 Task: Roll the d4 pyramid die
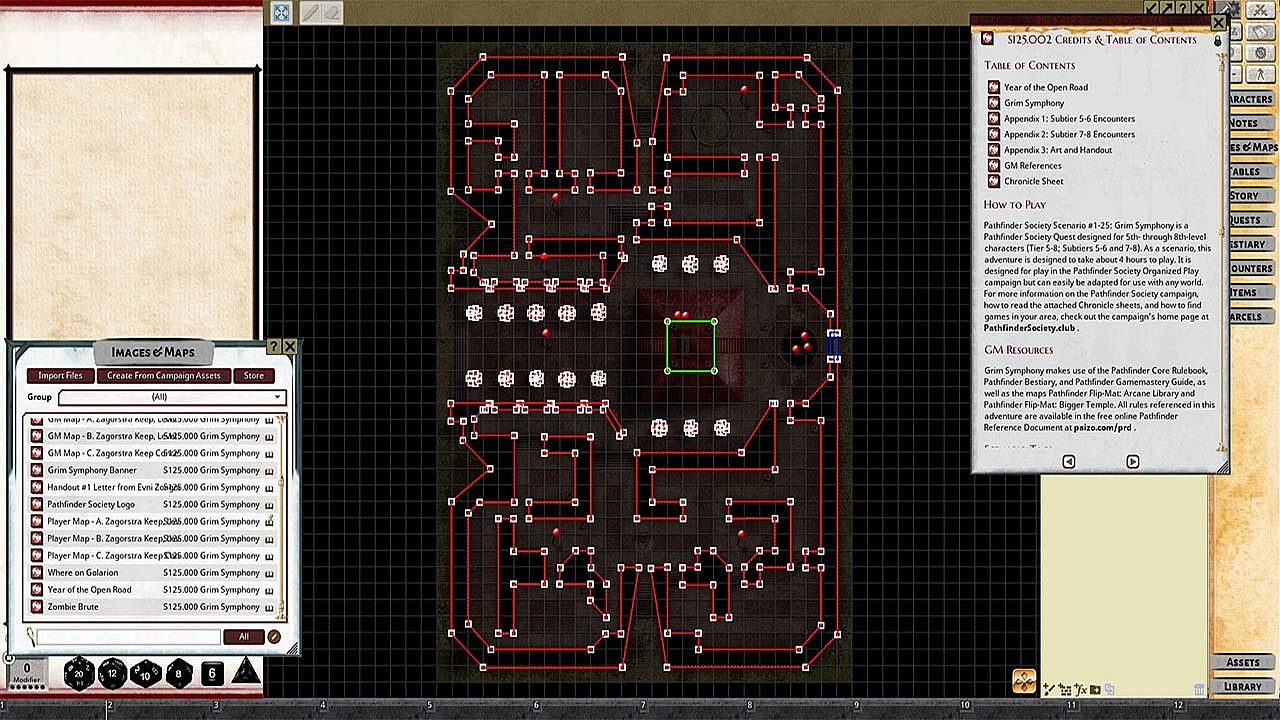tap(246, 671)
